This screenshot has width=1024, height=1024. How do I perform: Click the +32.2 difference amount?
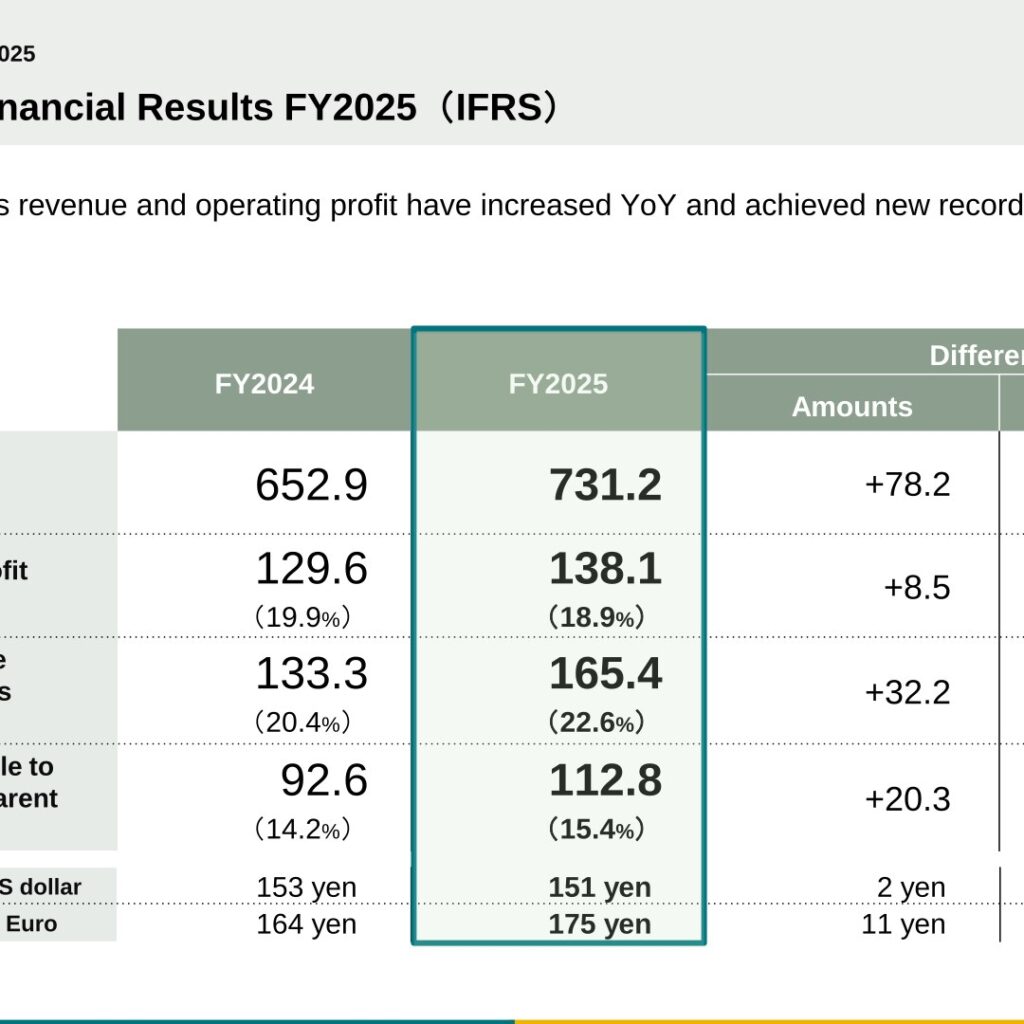click(907, 692)
